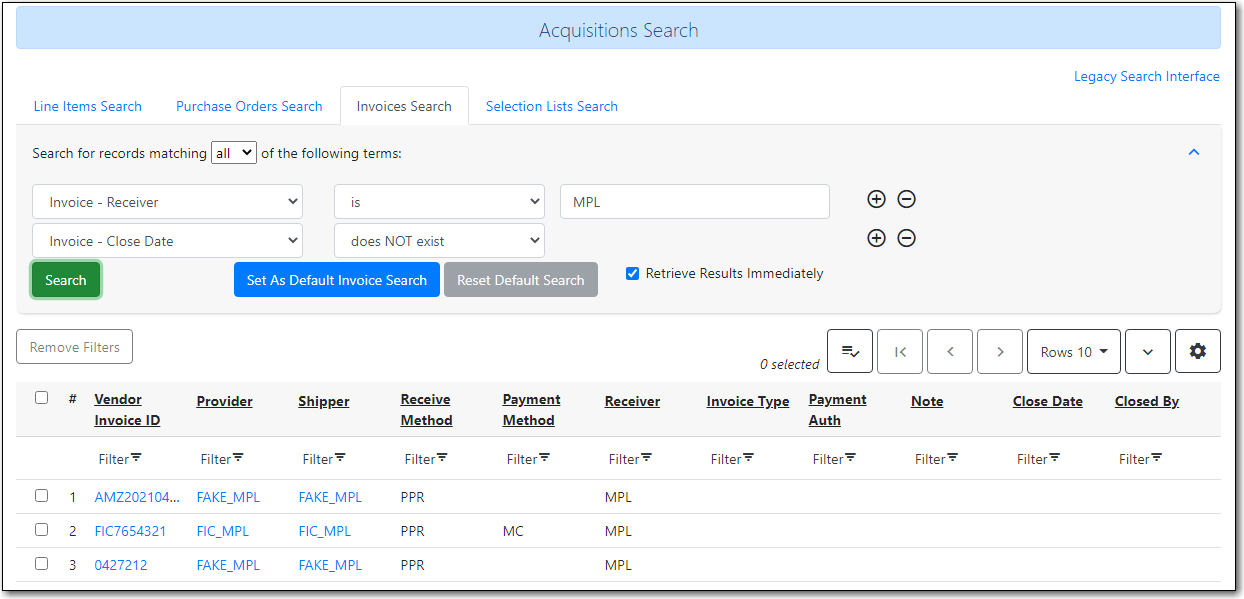This screenshot has width=1244, height=599.
Task: Open the row selection actions icon
Action: click(x=849, y=351)
